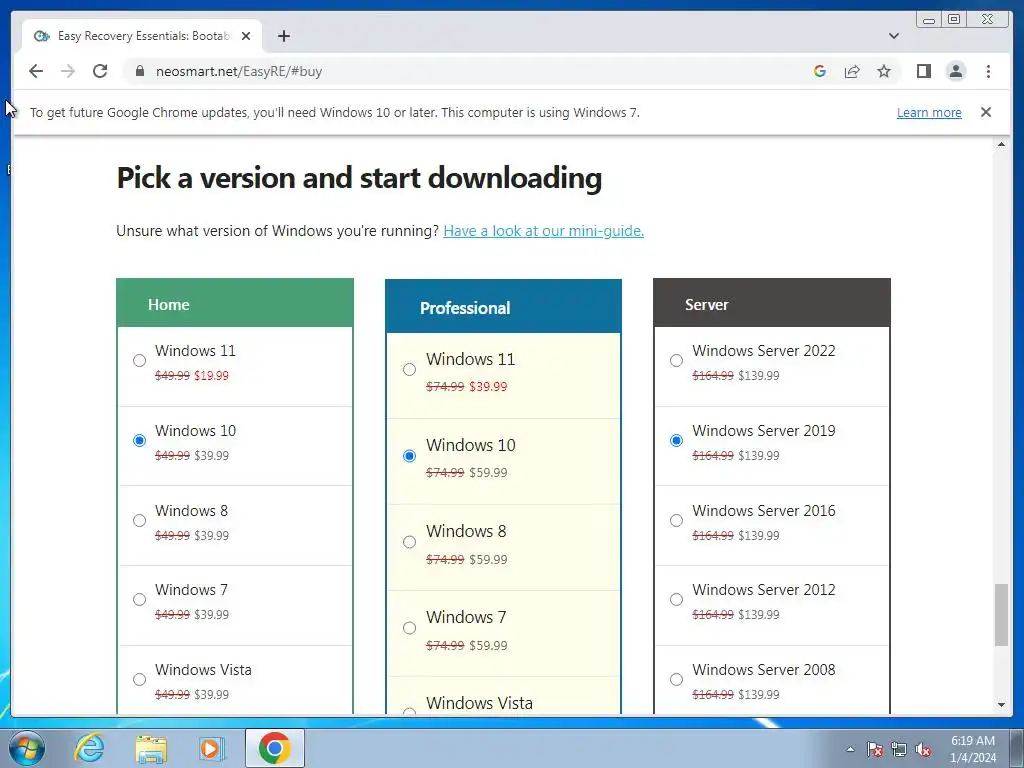Open the Learn more link

929,112
